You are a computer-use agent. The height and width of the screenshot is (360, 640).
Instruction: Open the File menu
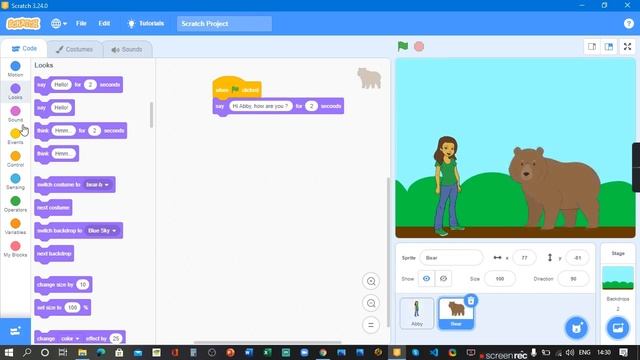tap(81, 24)
